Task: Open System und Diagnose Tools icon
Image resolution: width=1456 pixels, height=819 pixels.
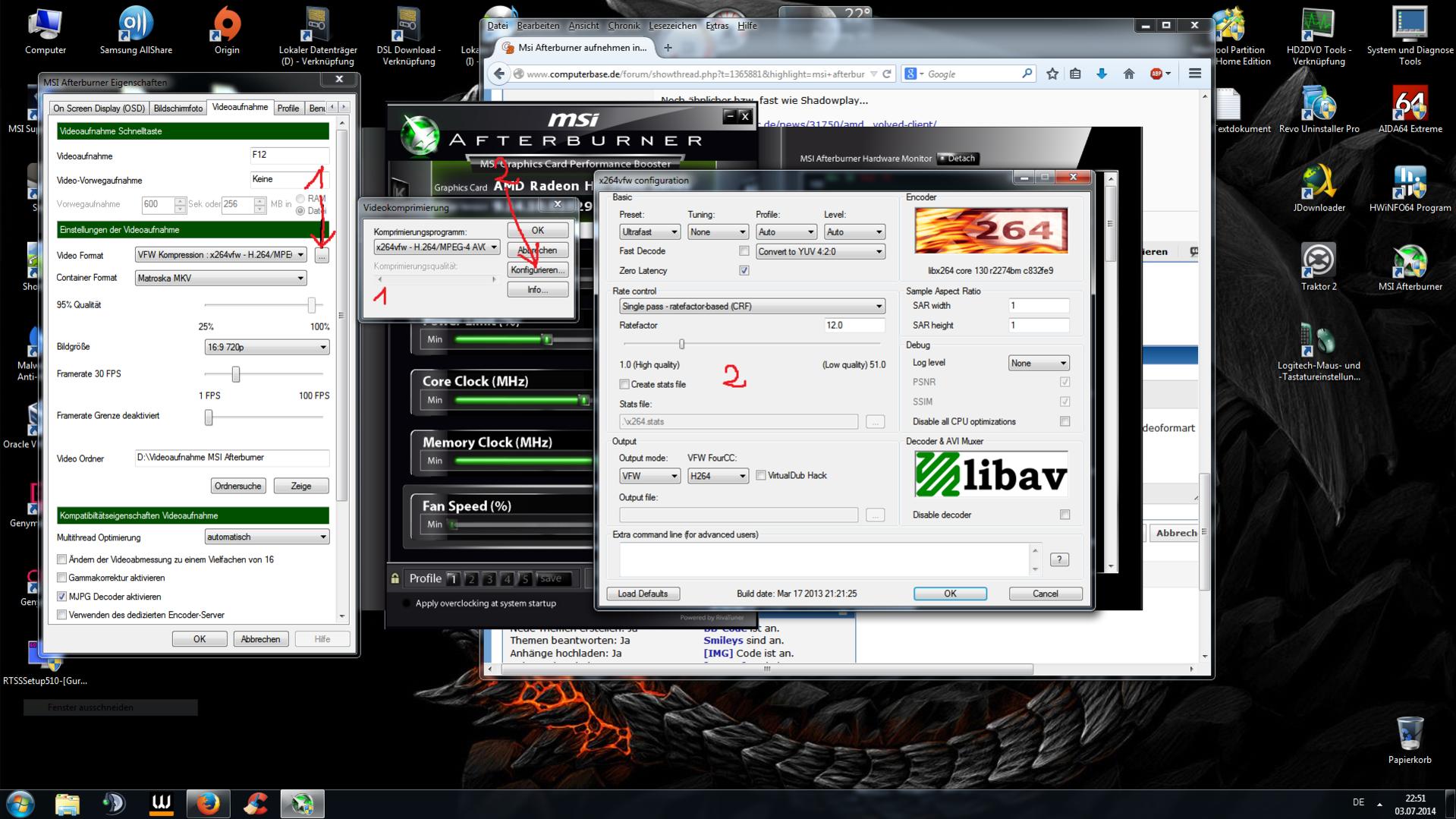Action: coord(1410,34)
